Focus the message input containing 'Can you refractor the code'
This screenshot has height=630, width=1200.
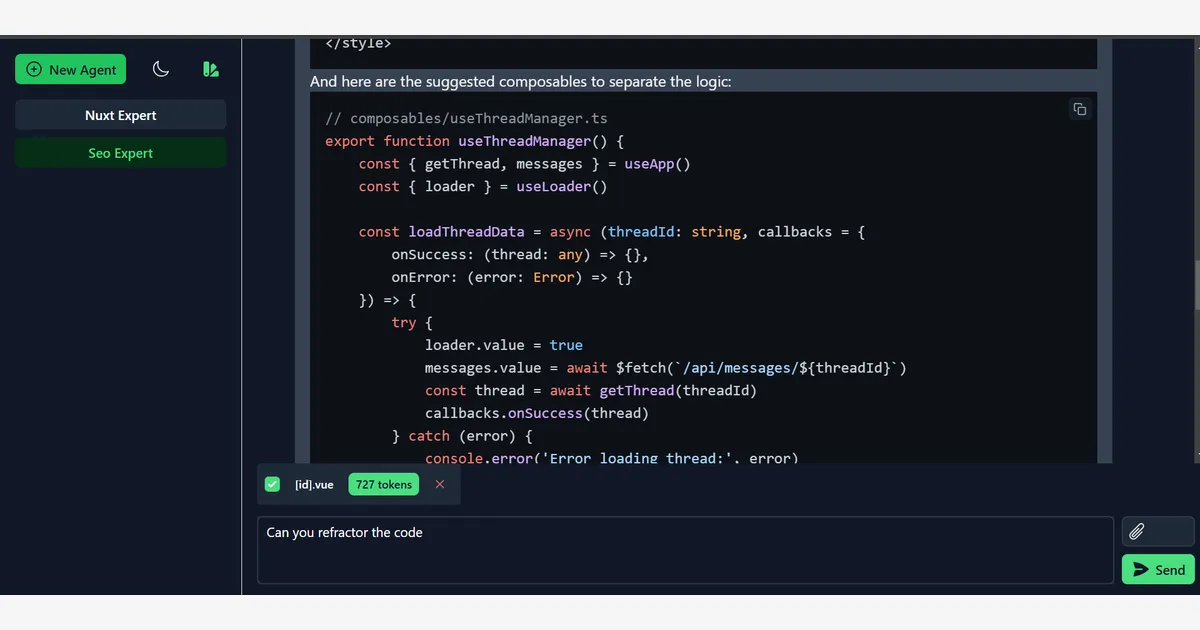[x=685, y=549]
